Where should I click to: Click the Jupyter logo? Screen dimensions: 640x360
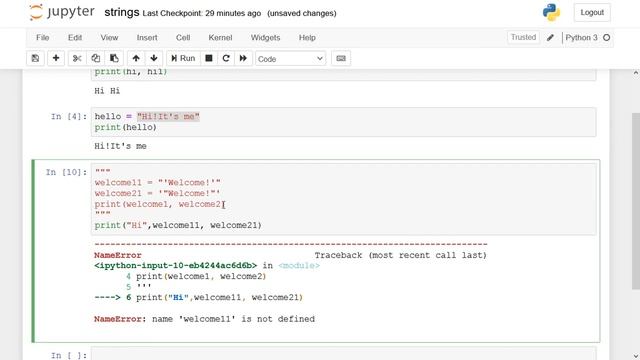[62, 12]
